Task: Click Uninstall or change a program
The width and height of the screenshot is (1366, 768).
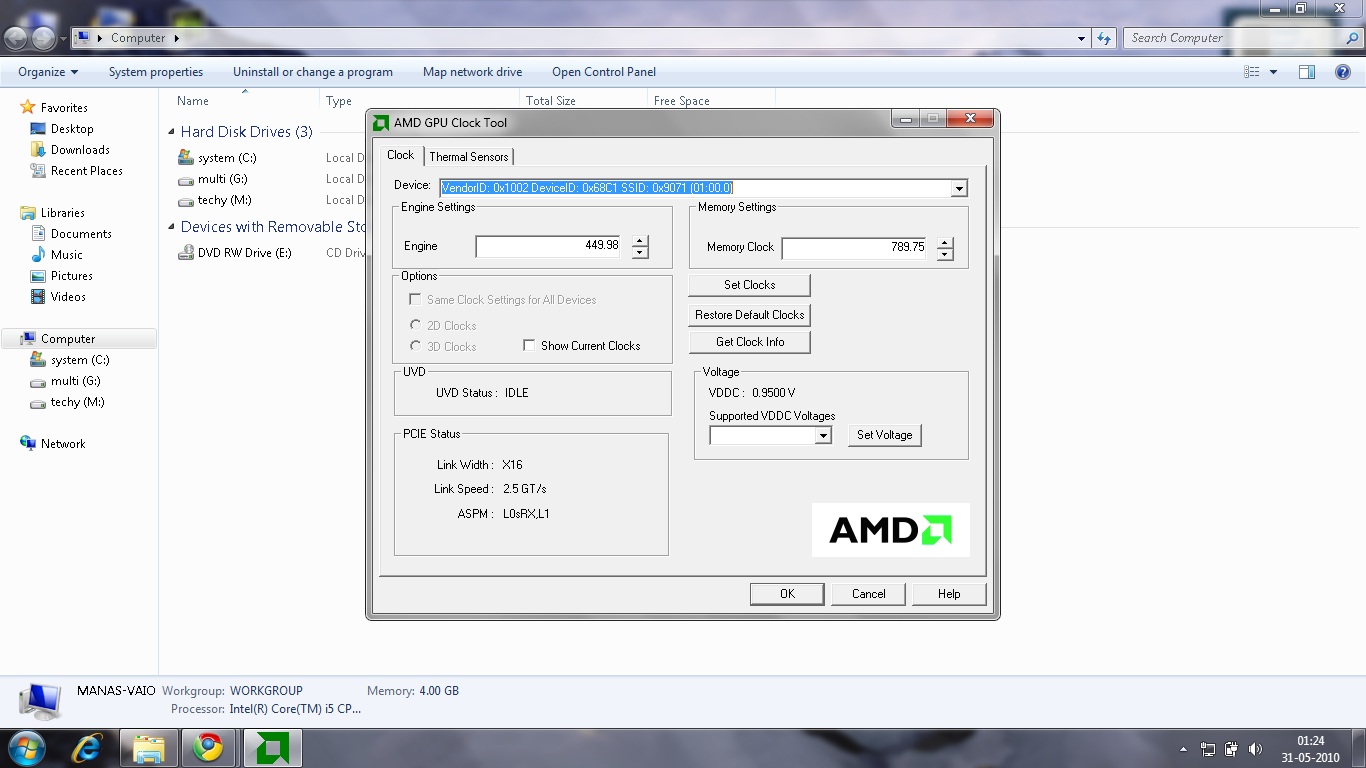Action: click(313, 72)
